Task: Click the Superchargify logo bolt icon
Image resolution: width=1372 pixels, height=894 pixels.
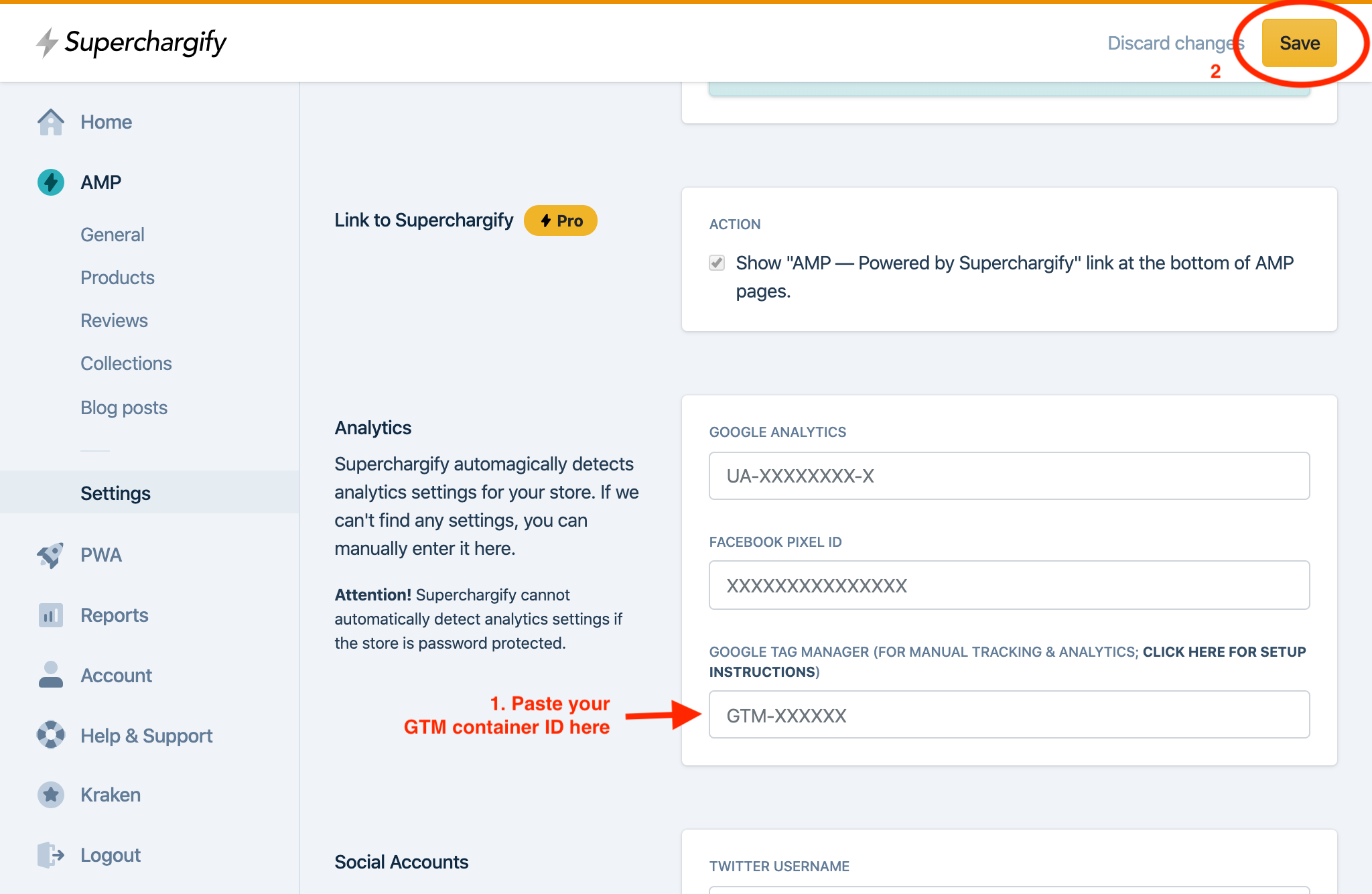Action: (47, 42)
